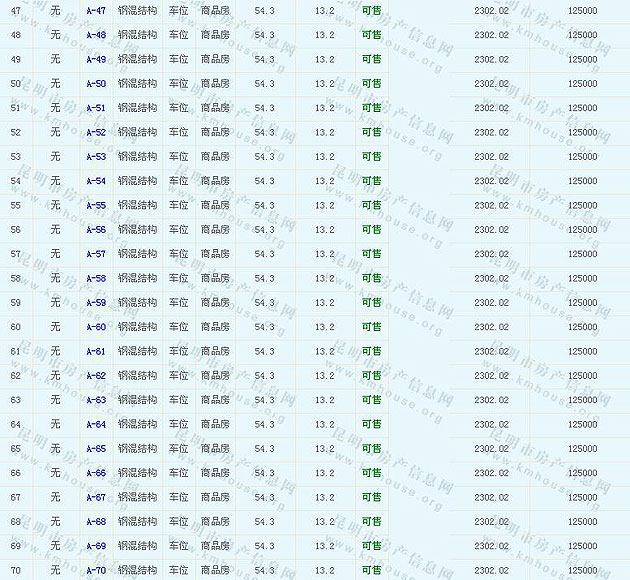Click unit link A-53
630x580 pixels.
(96, 157)
